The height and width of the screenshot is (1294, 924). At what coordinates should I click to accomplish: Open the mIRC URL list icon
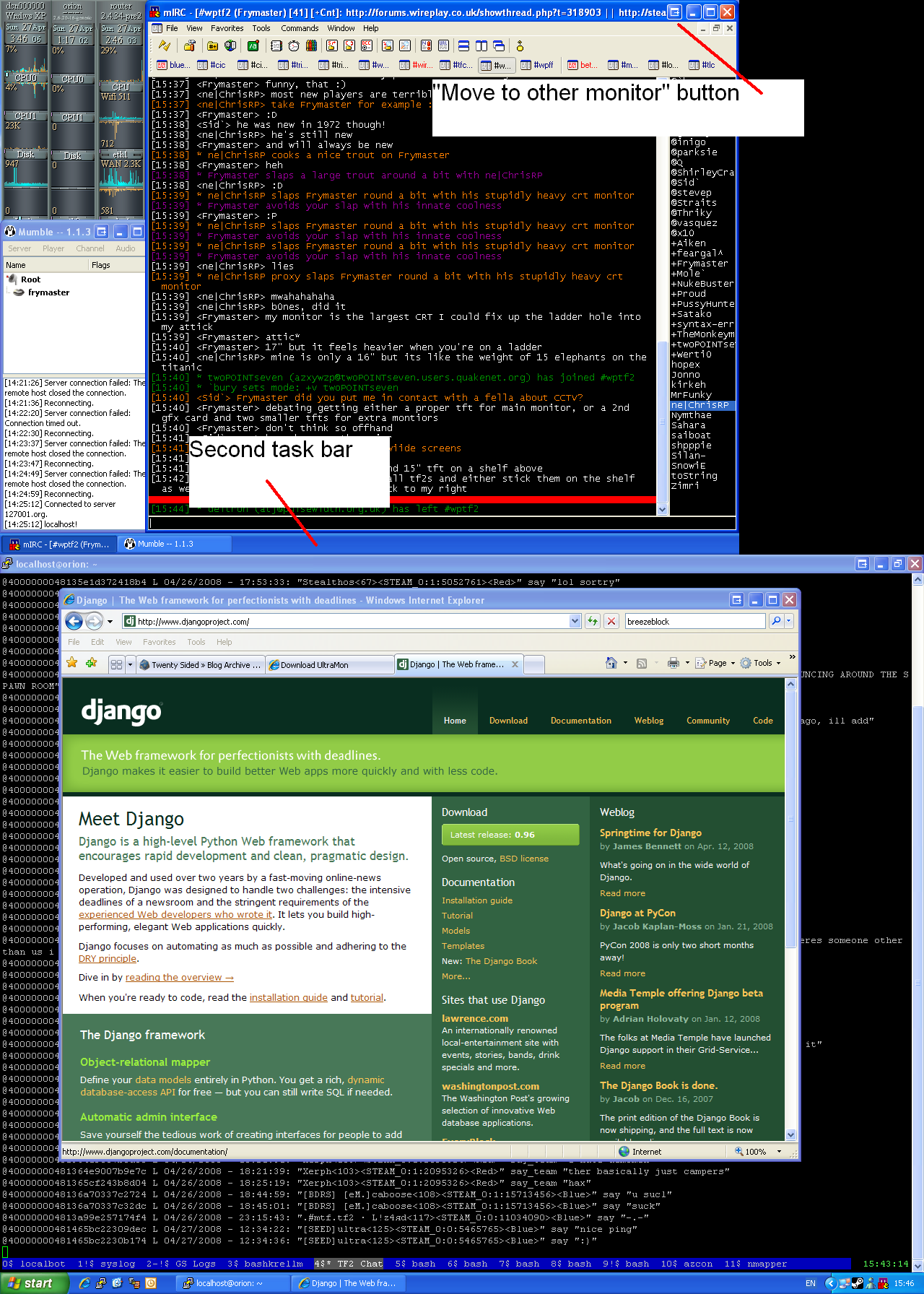point(444,46)
